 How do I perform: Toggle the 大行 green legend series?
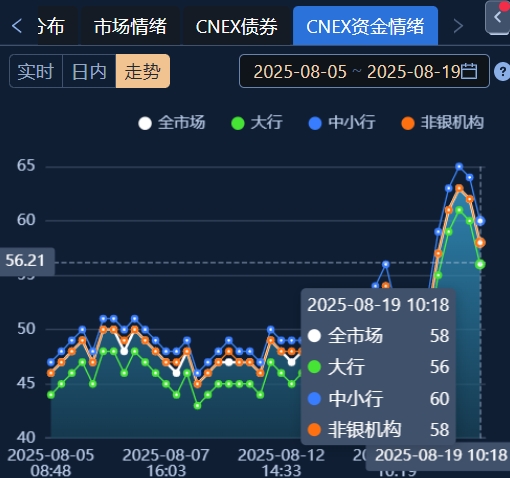pyautogui.click(x=257, y=123)
